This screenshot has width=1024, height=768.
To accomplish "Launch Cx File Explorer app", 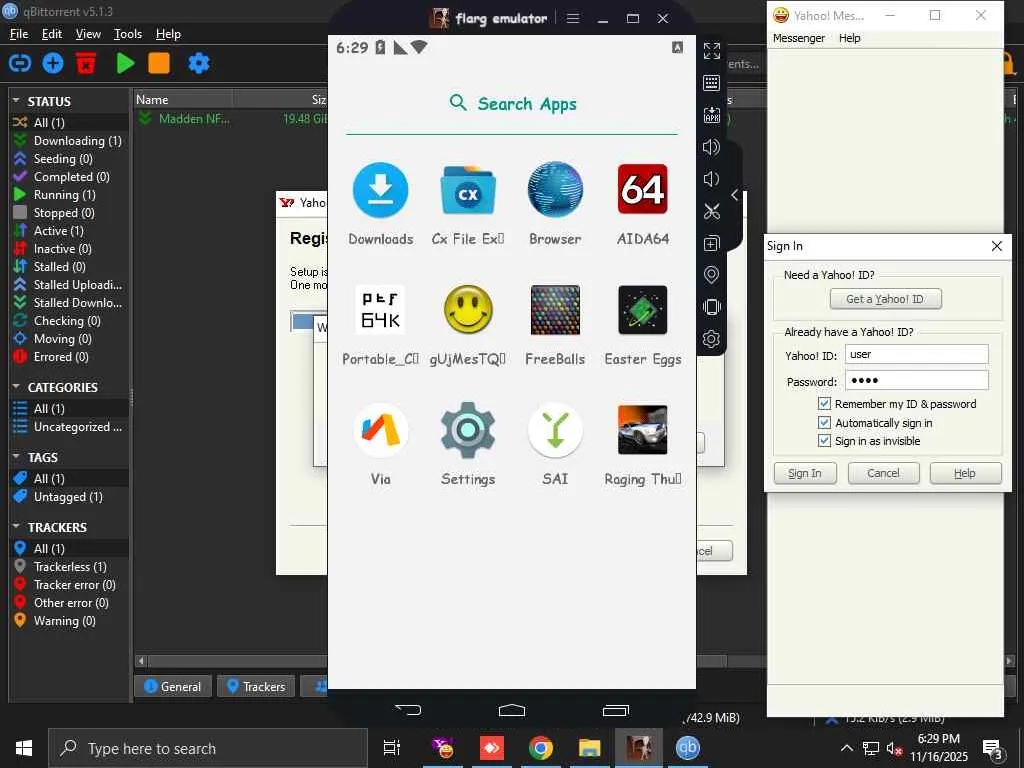I will tap(468, 190).
